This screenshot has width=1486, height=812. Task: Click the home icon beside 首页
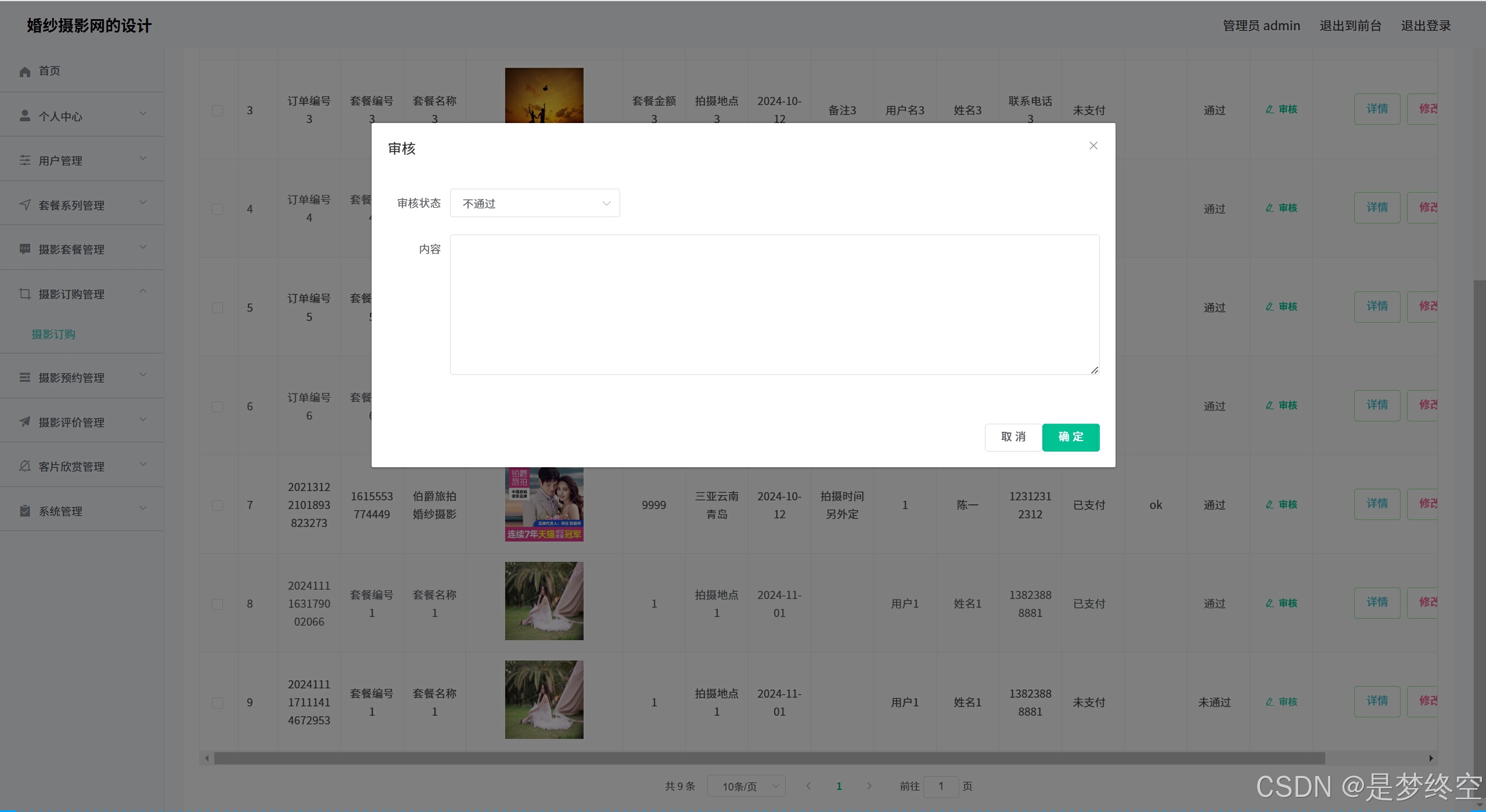24,71
